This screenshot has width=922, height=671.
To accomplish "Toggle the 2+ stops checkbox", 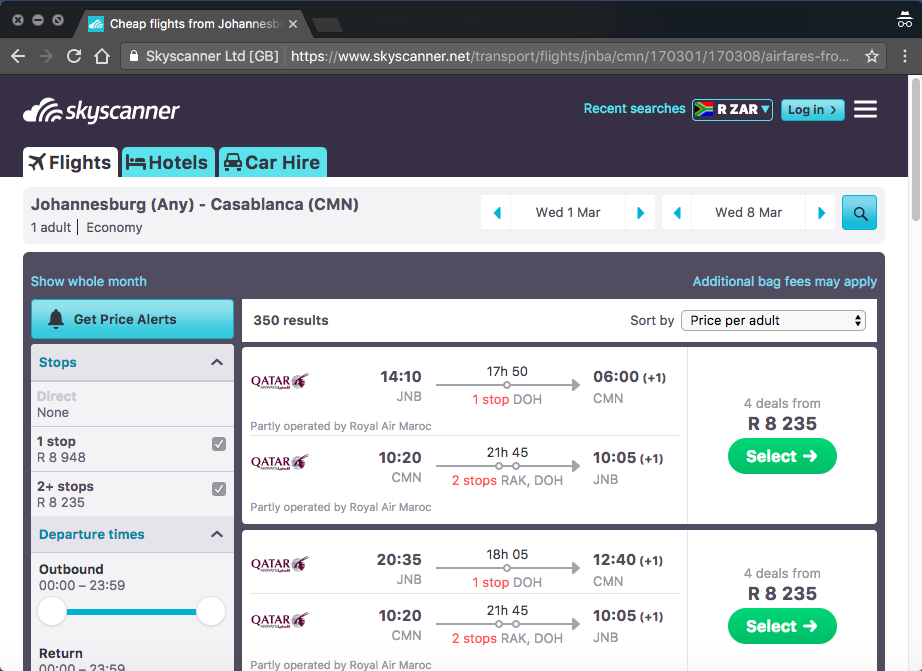I will [x=219, y=489].
